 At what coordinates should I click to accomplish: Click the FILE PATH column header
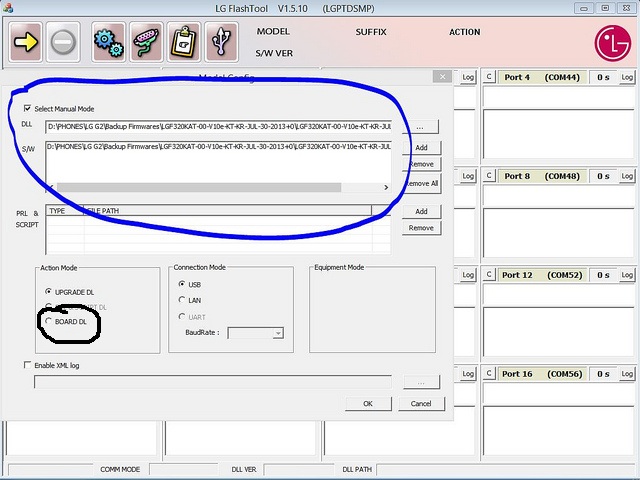(227, 211)
